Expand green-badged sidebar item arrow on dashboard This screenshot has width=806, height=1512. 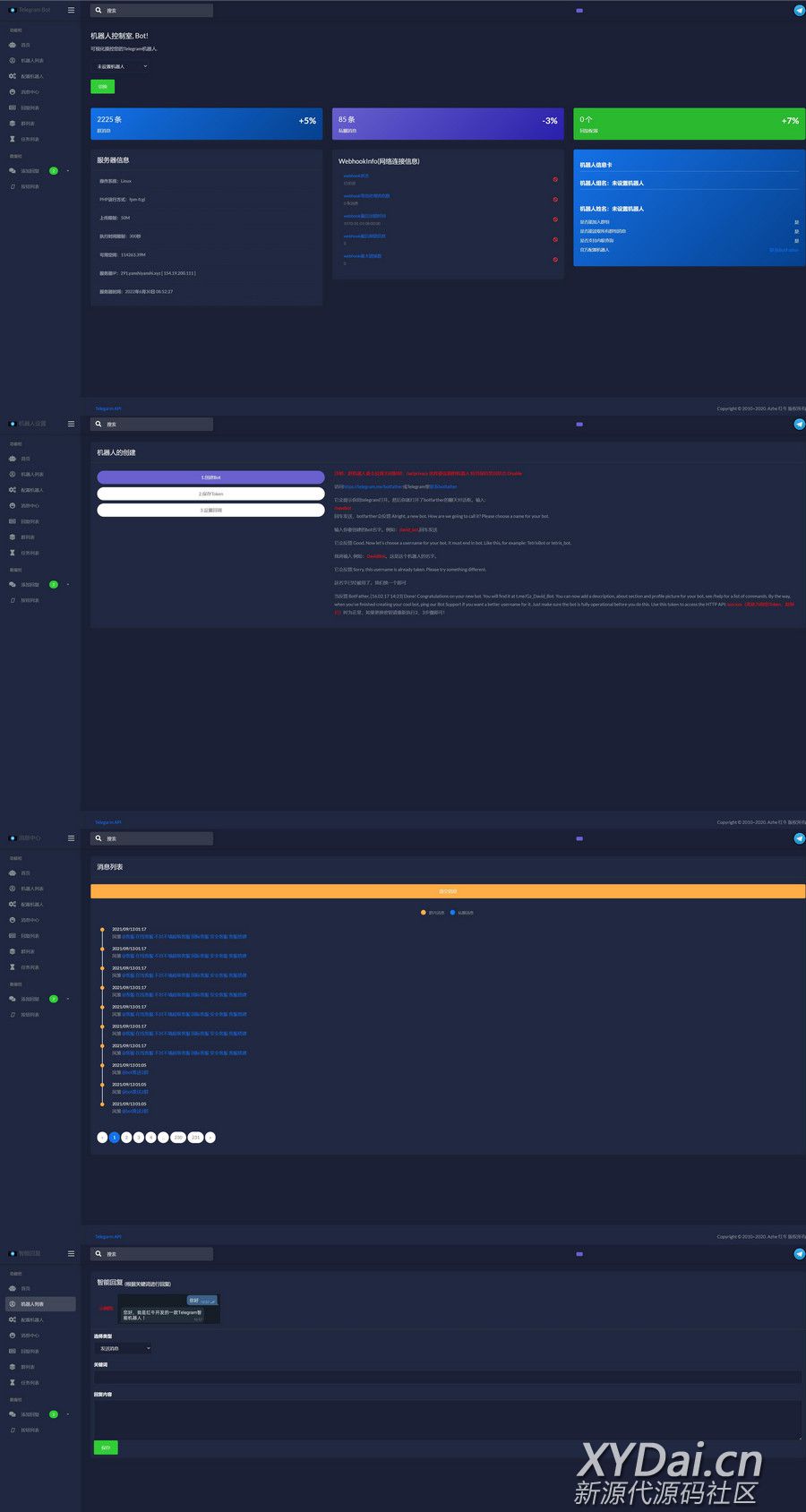pyautogui.click(x=68, y=170)
